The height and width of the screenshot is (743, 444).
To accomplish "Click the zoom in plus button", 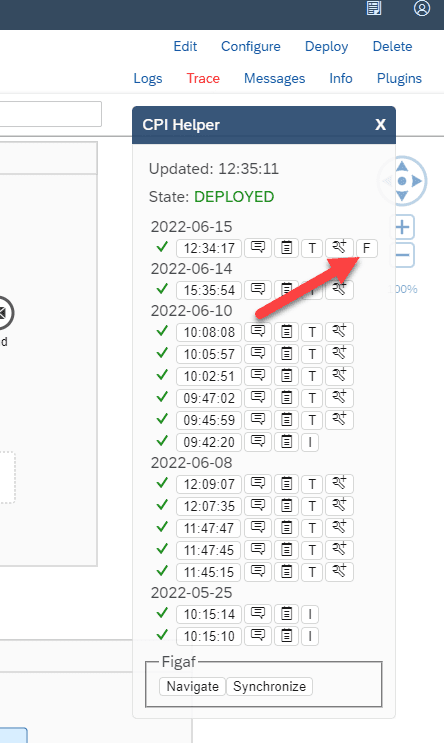I will tap(402, 227).
